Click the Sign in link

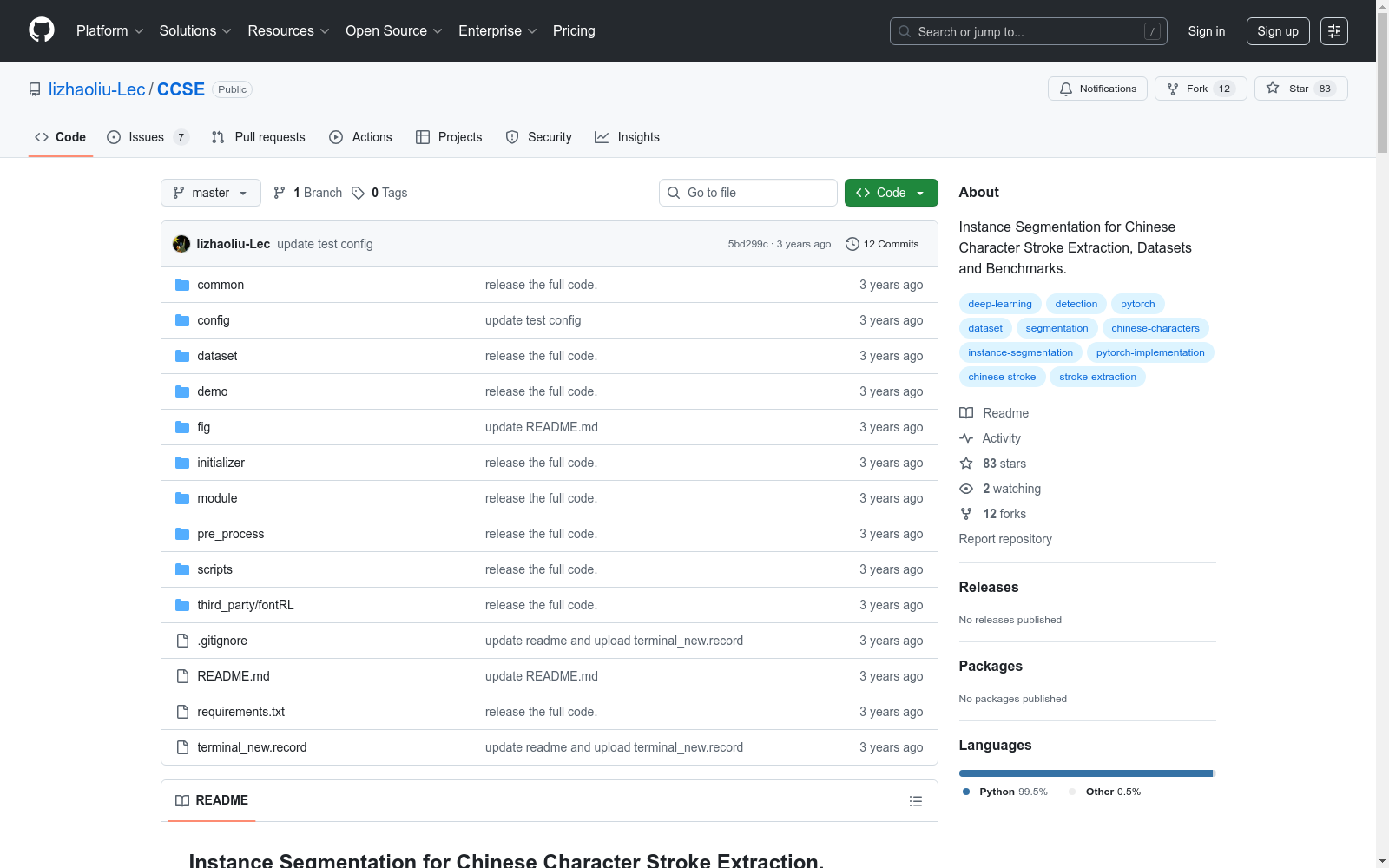click(x=1207, y=31)
